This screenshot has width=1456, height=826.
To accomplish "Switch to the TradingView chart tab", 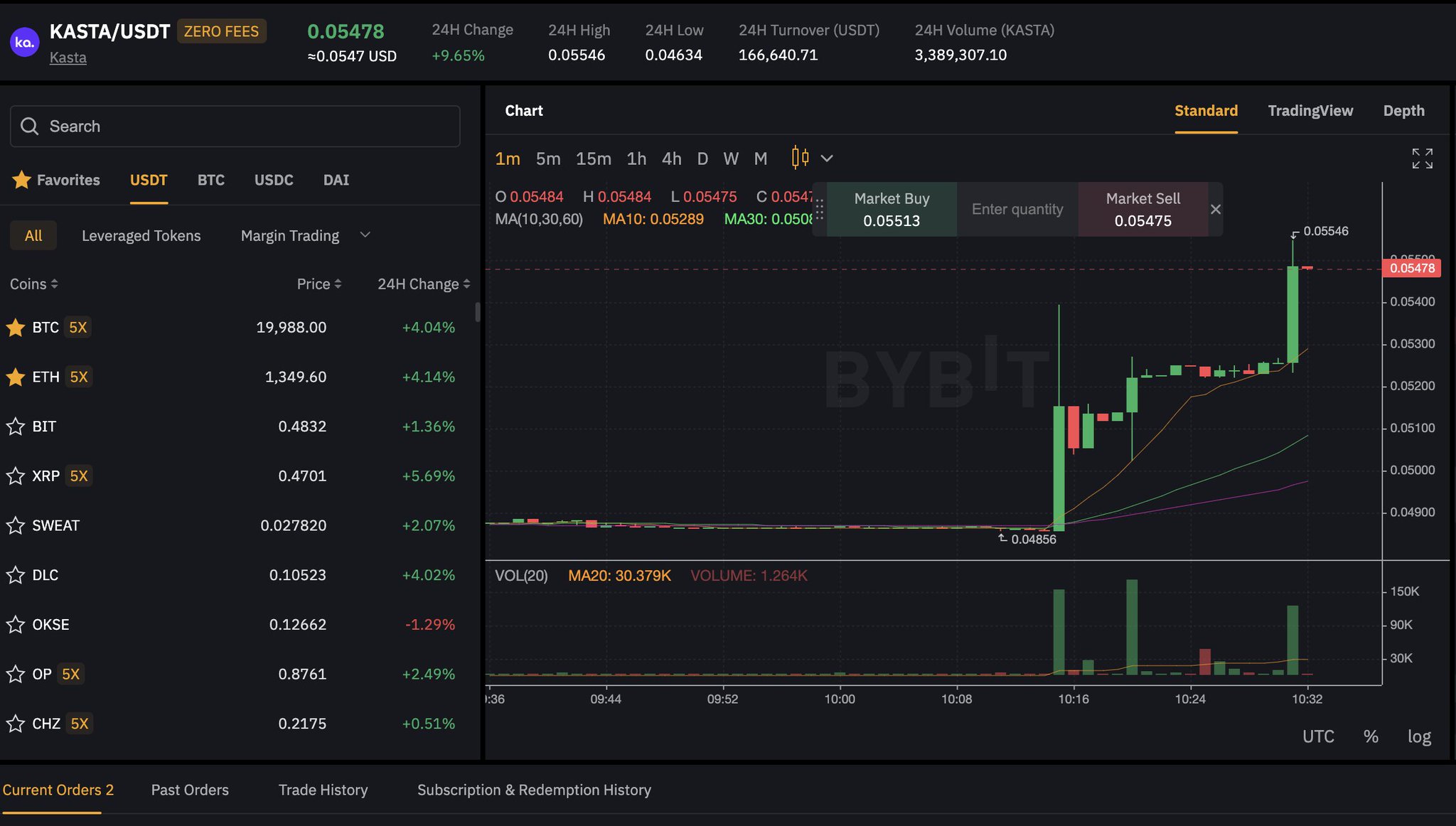I will [x=1310, y=111].
